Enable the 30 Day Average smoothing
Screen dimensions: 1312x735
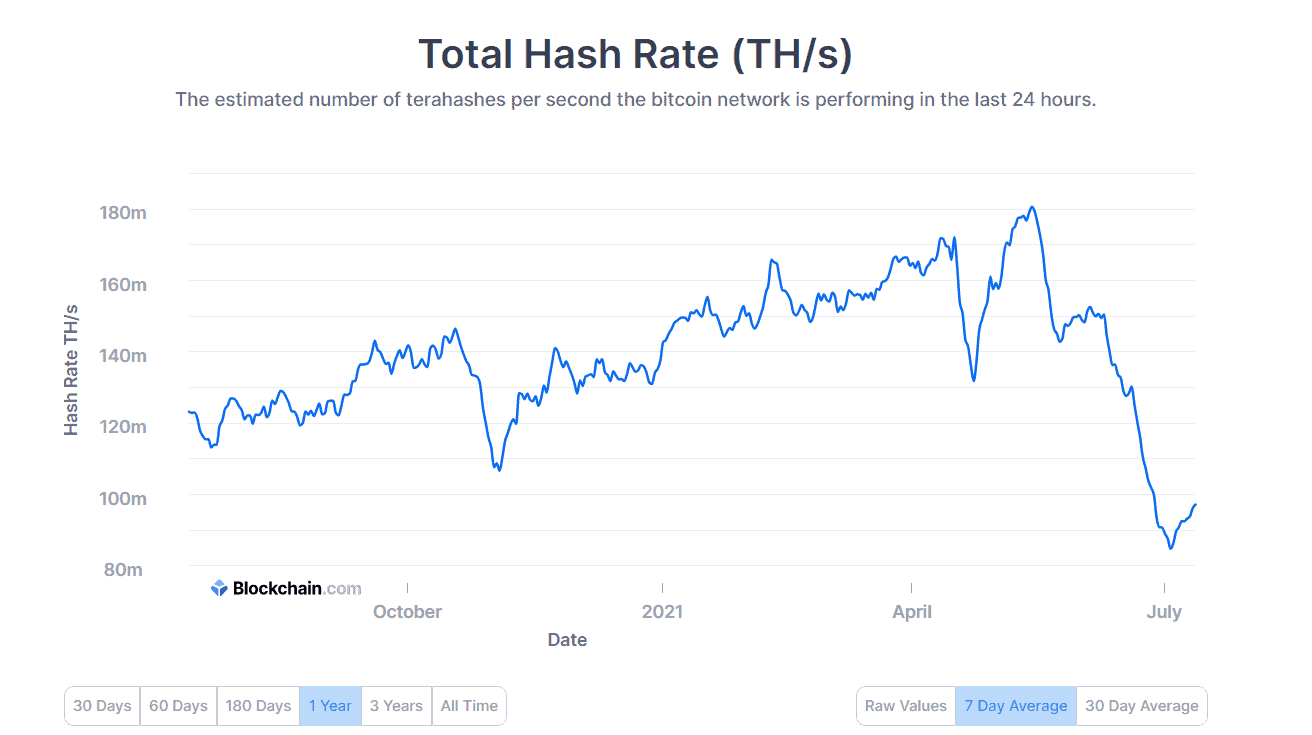(x=1141, y=705)
